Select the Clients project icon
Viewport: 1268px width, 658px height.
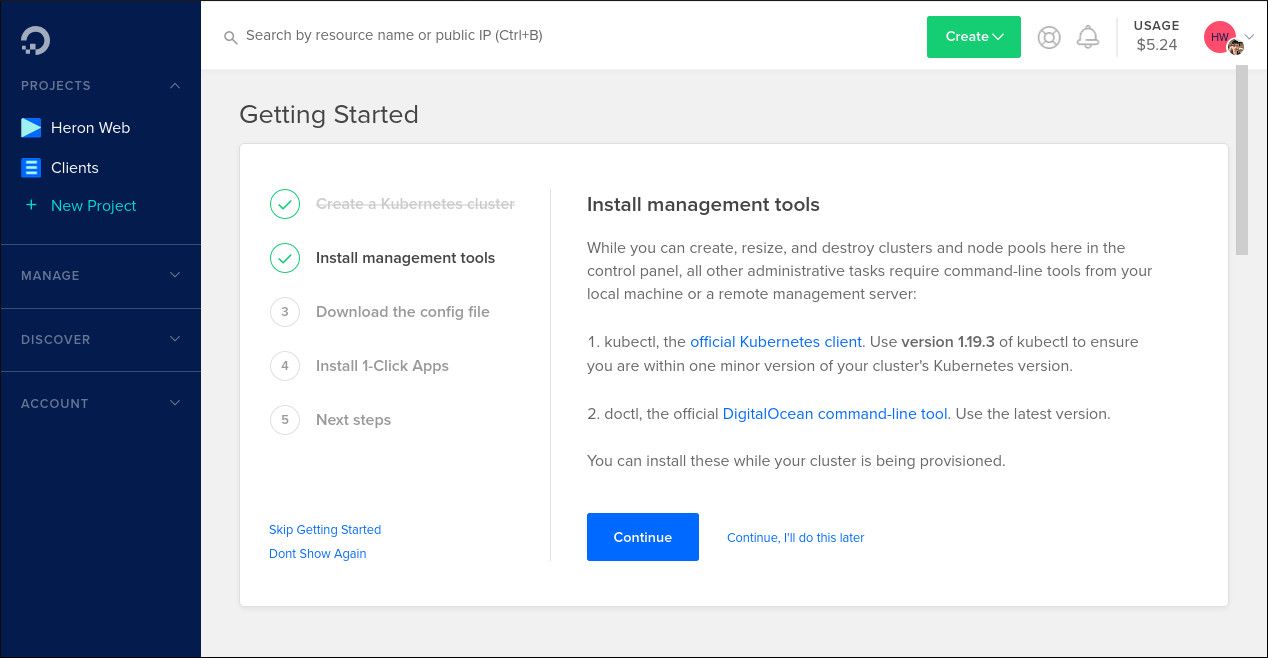[31, 167]
